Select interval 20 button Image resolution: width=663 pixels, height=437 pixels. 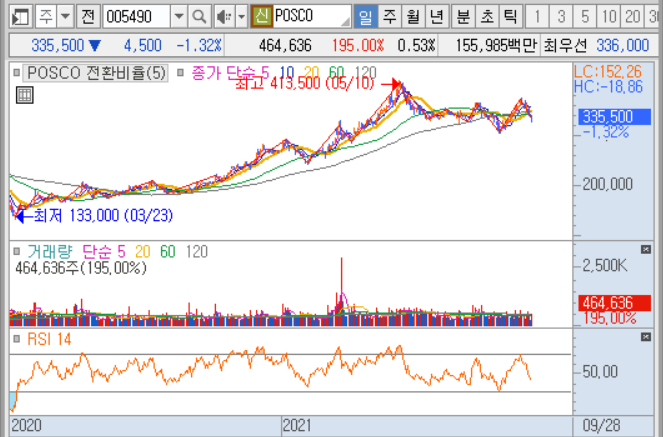[x=632, y=17]
